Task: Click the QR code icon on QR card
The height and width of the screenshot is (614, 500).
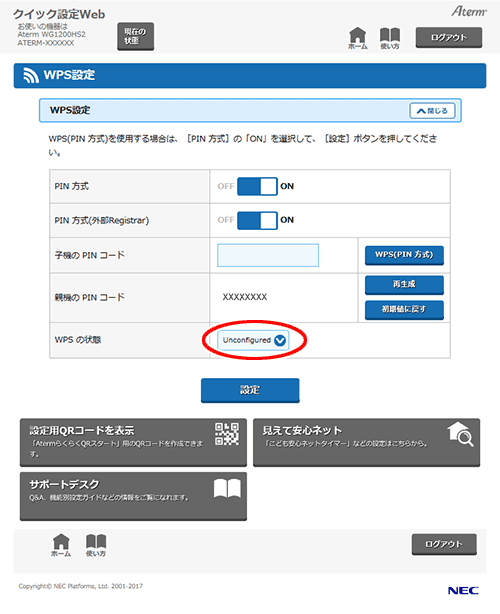Action: 227,433
